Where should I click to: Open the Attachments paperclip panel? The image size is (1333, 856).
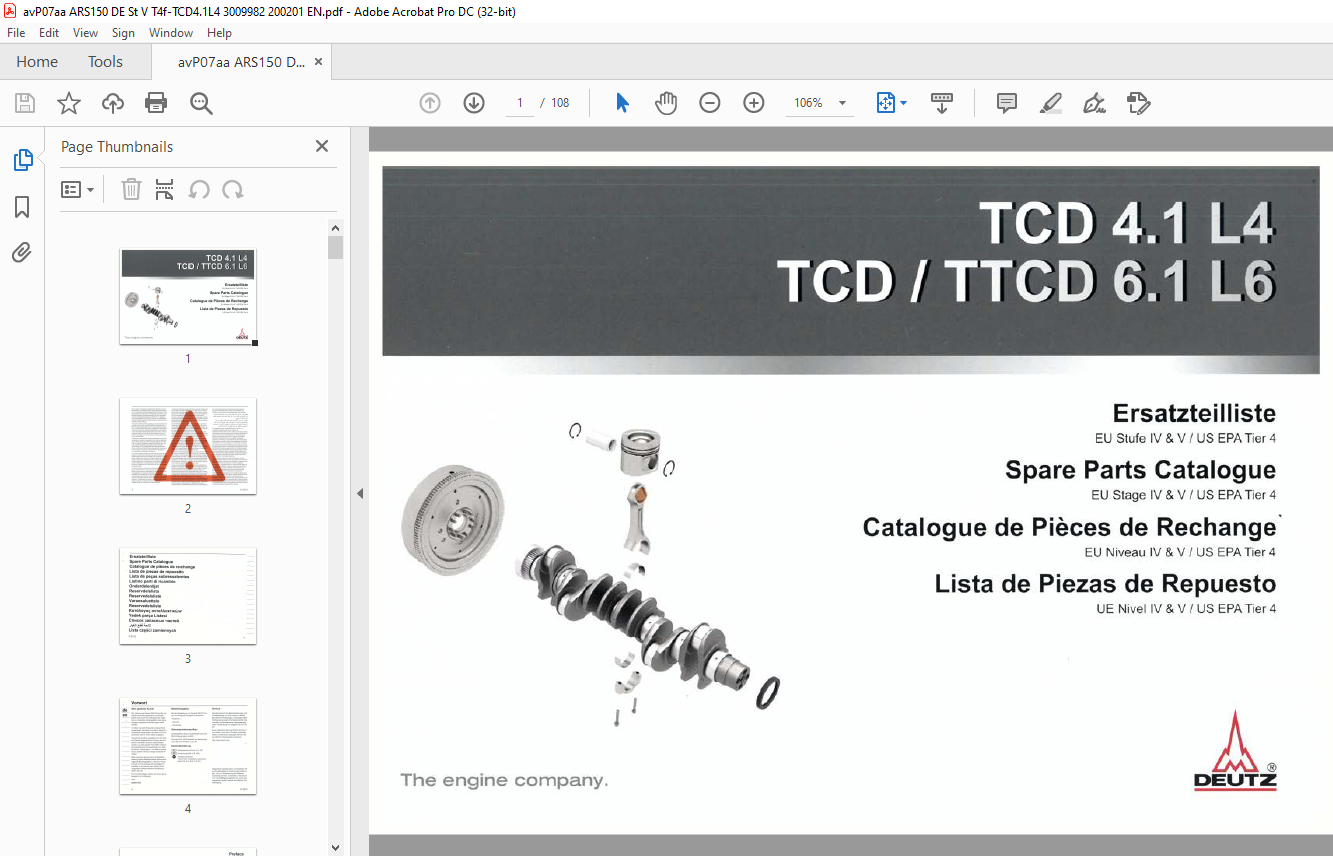(22, 253)
